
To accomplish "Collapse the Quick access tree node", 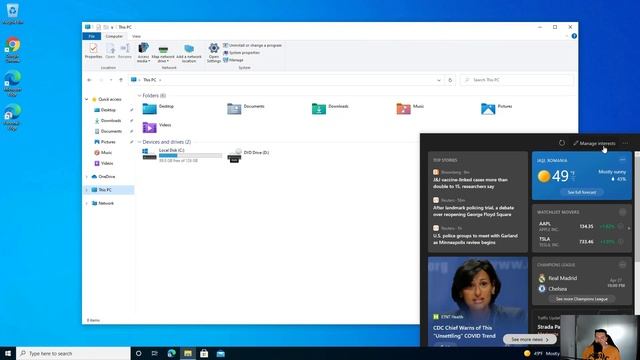I will [x=87, y=99].
